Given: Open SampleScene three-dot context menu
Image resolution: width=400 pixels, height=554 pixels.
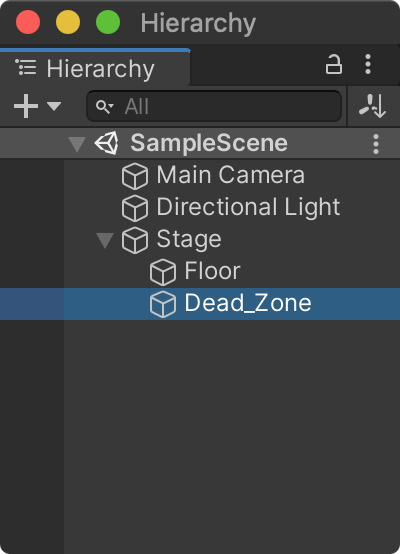Looking at the screenshot, I should pyautogui.click(x=376, y=144).
